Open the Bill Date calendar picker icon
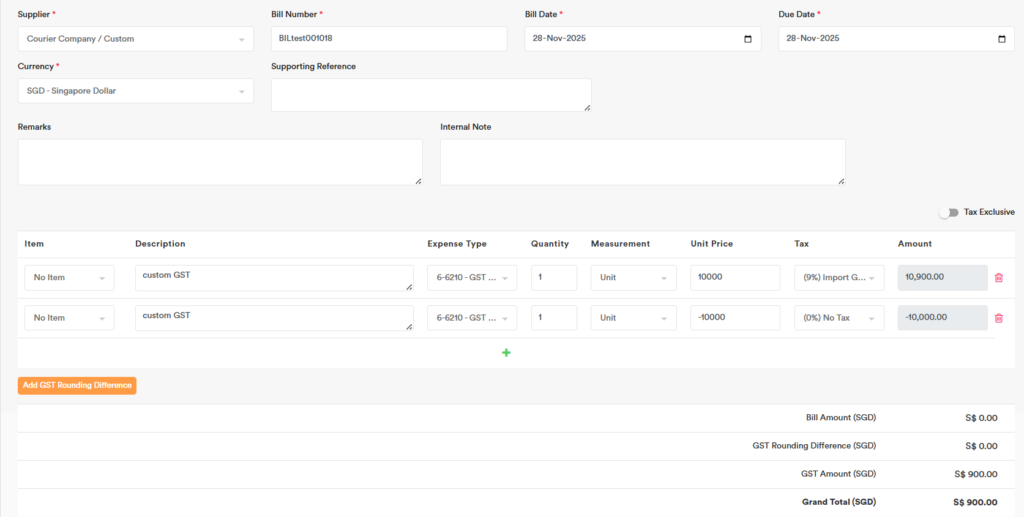Screen dimensions: 1024x517 748,39
